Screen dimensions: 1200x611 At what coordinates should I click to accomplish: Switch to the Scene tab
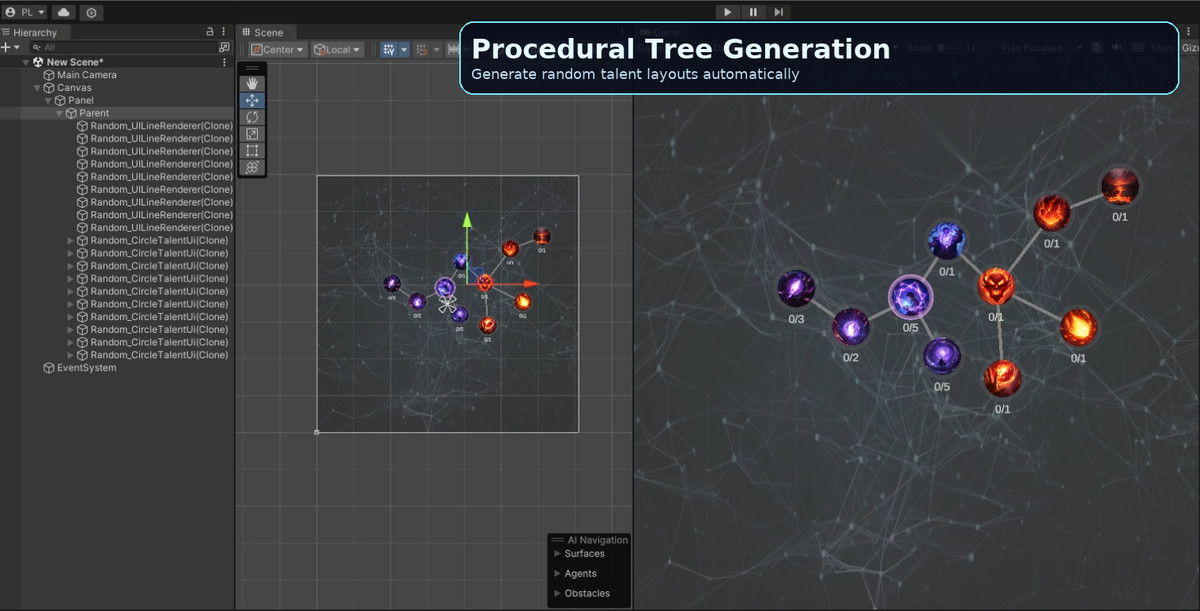(266, 31)
